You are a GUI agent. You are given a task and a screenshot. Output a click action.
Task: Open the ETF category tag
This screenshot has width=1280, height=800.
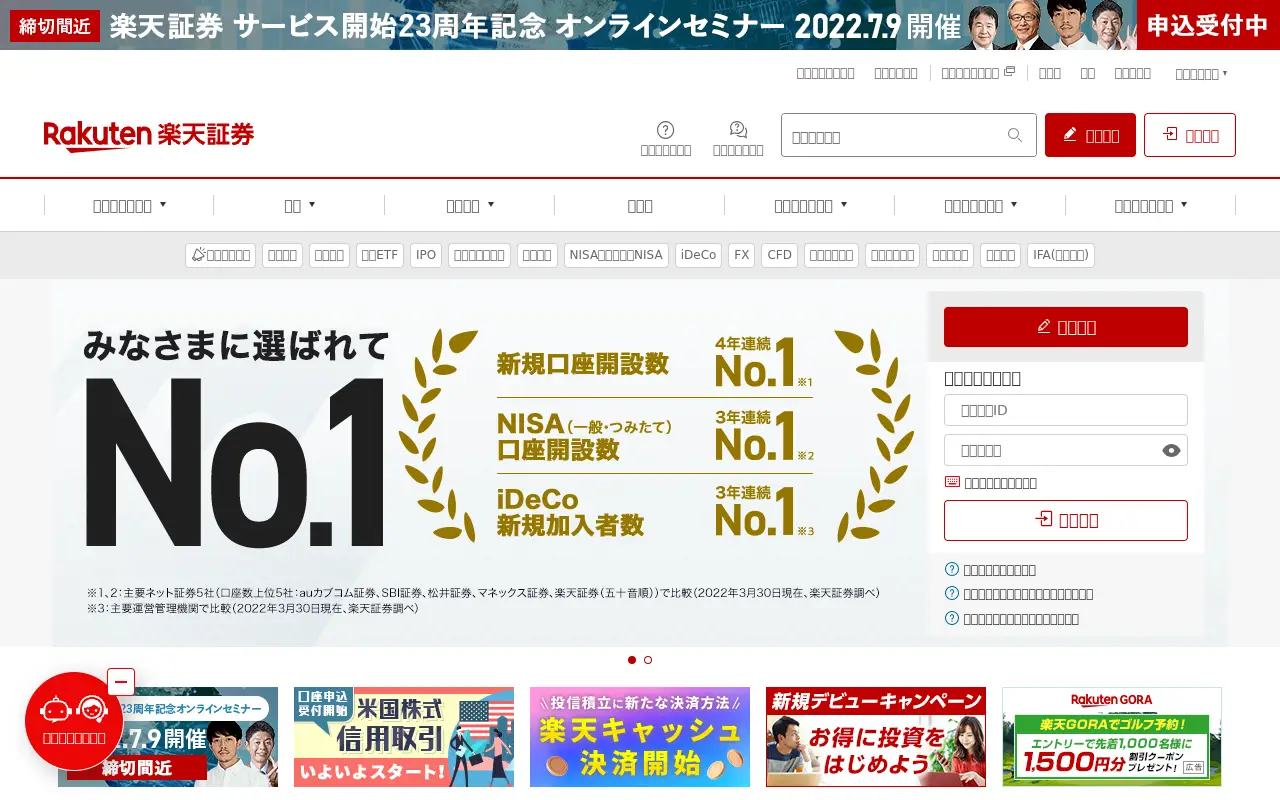(380, 255)
